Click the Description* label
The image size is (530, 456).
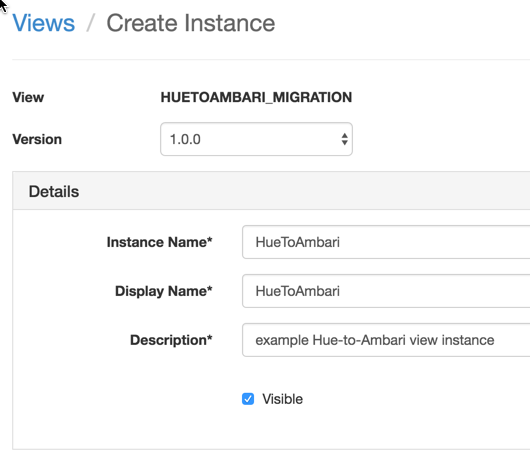point(171,340)
